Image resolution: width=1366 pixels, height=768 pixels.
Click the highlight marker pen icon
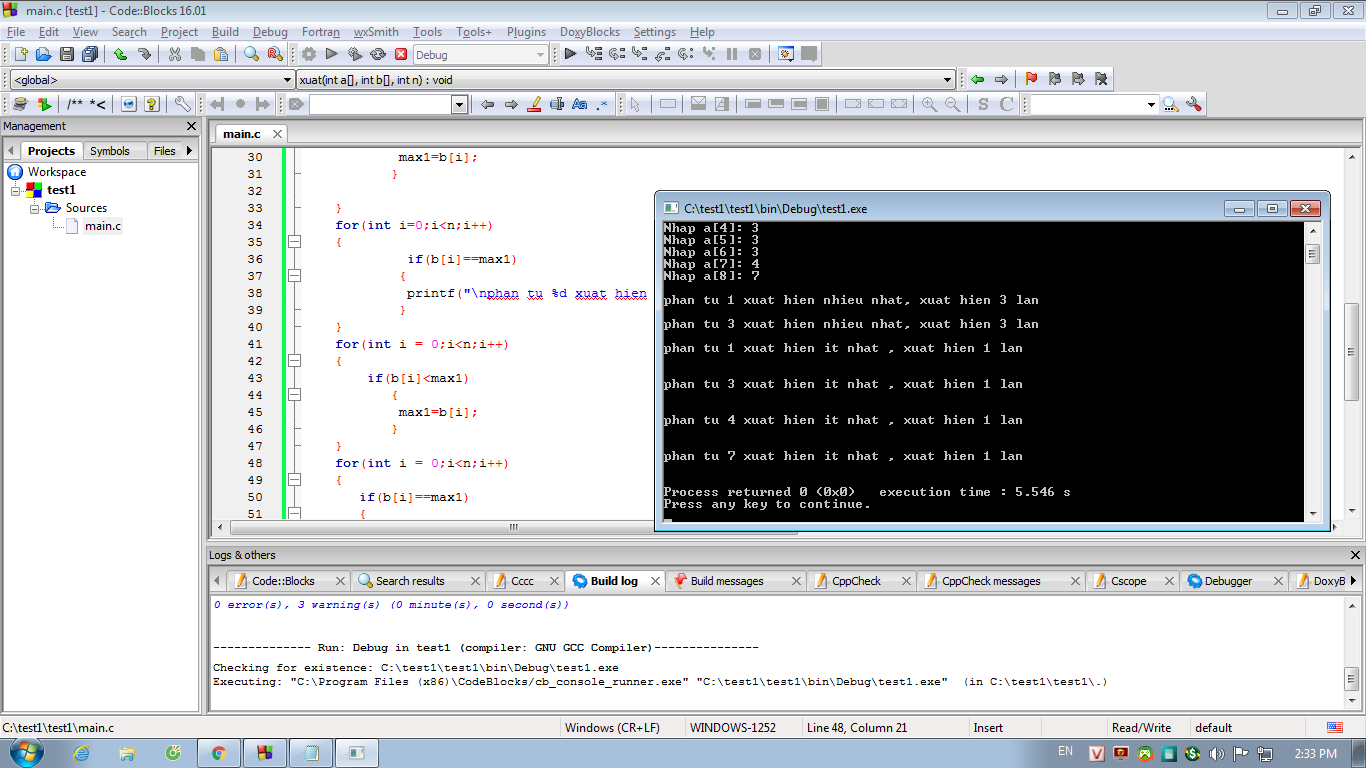click(534, 104)
